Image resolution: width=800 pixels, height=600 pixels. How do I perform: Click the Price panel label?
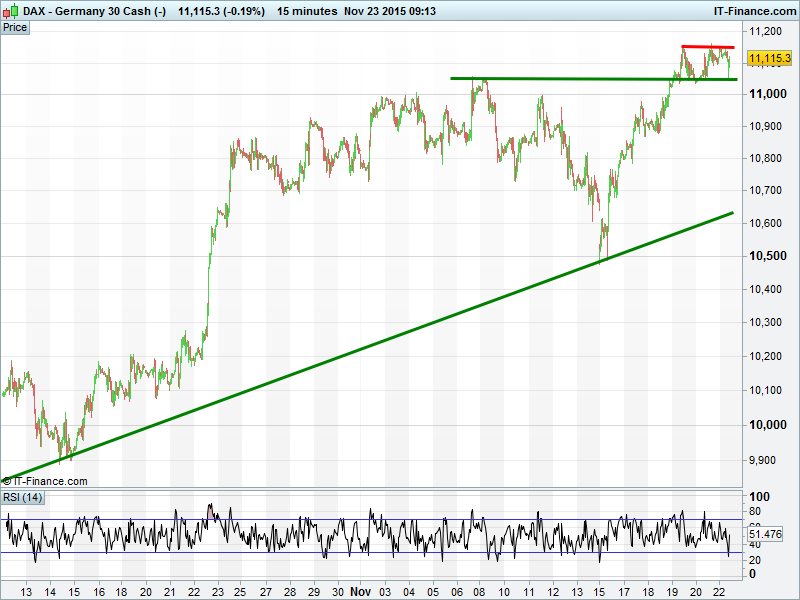[15, 27]
